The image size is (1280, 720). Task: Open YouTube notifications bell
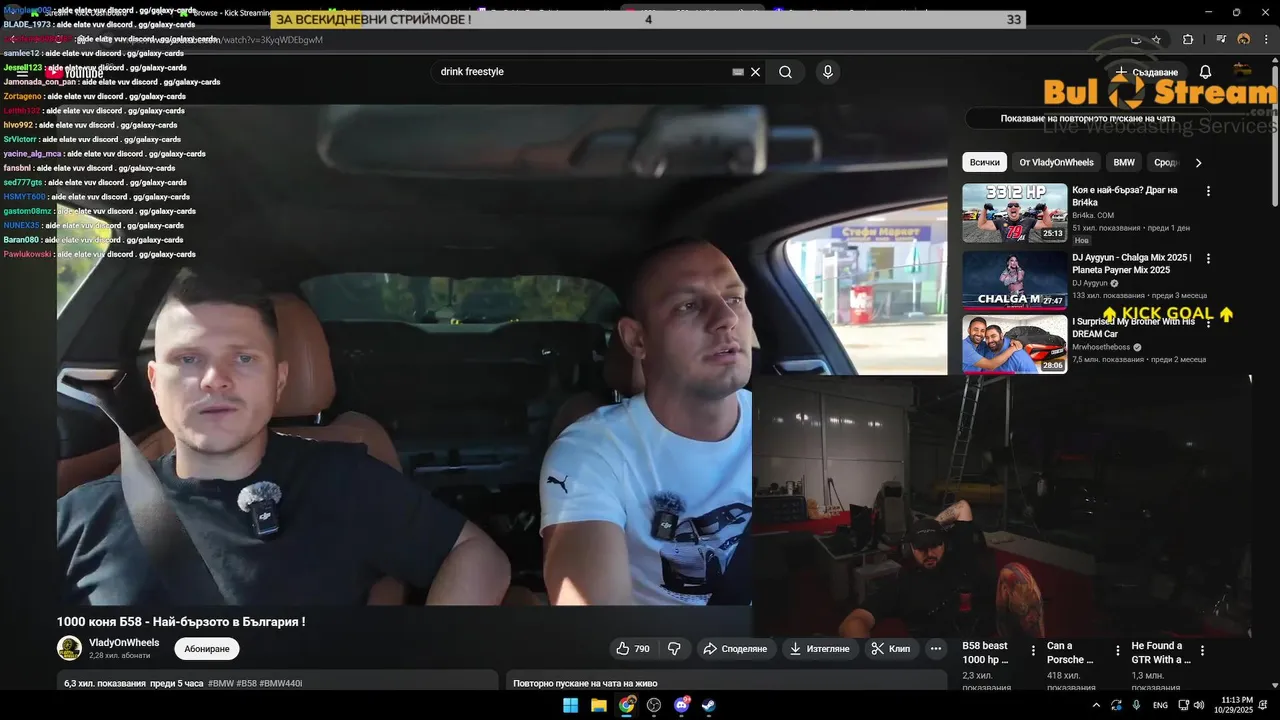tap(1205, 72)
